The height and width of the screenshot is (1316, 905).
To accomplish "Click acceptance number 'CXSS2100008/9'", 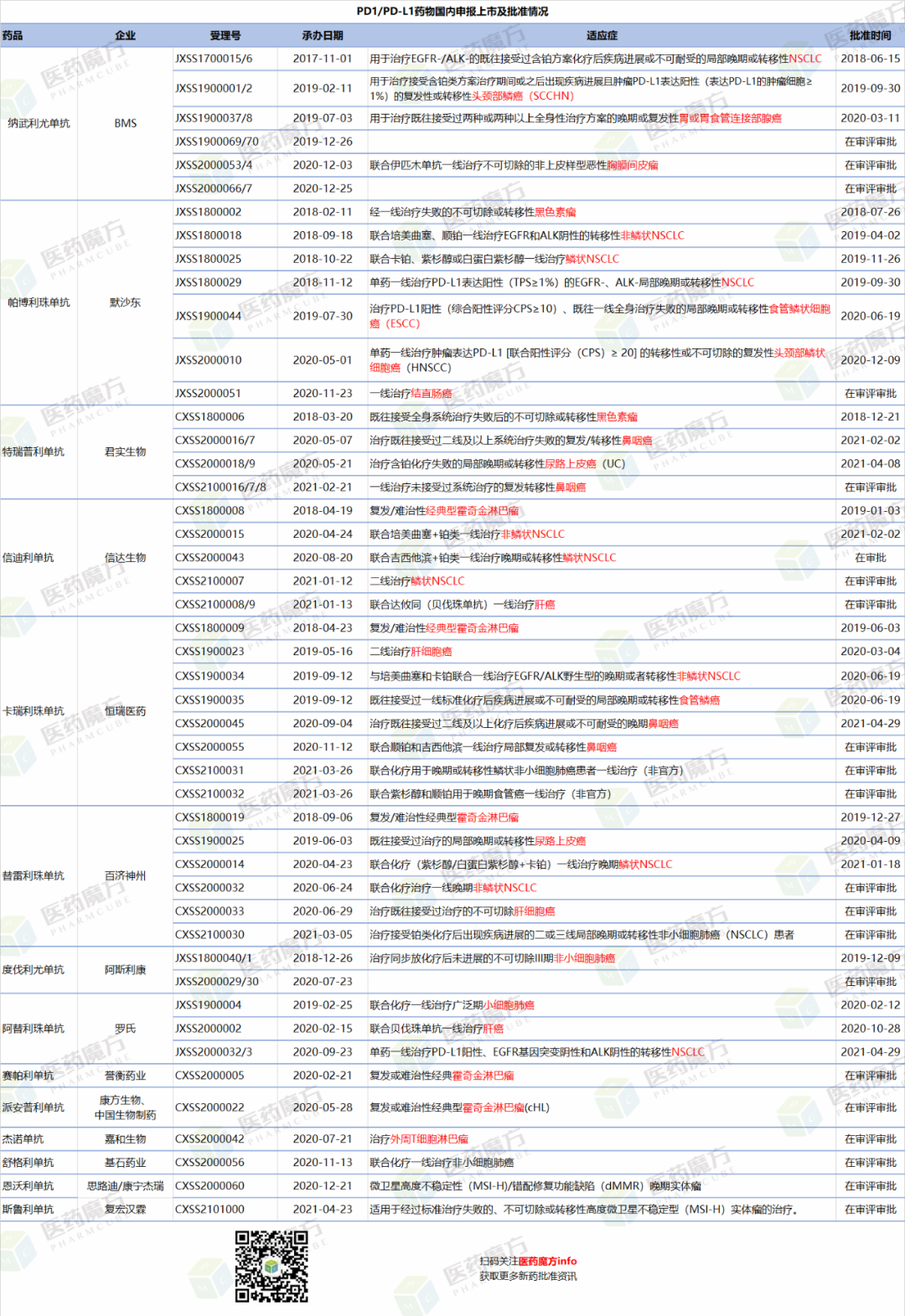I will coord(215,604).
